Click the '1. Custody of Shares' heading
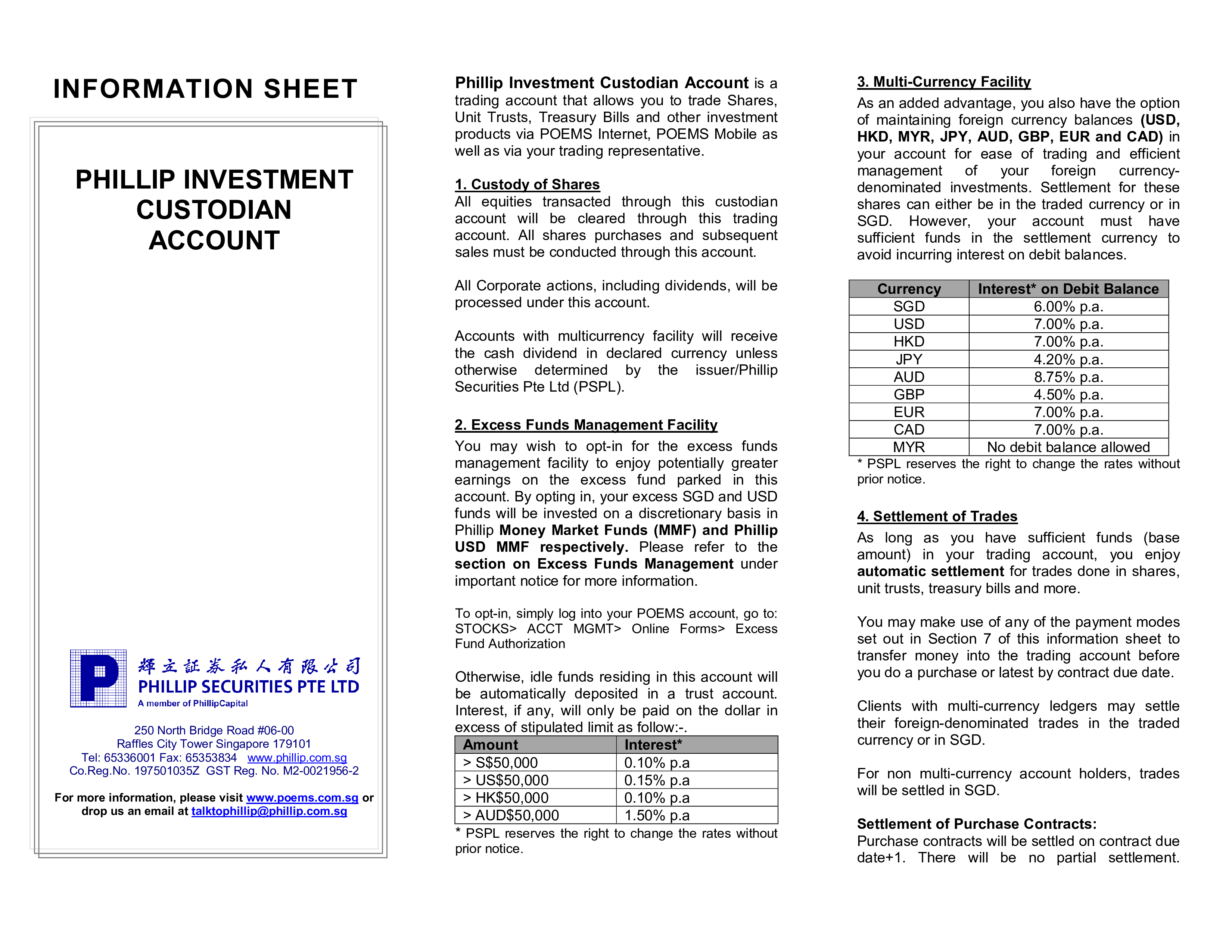This screenshot has width=1232, height=952. [528, 184]
